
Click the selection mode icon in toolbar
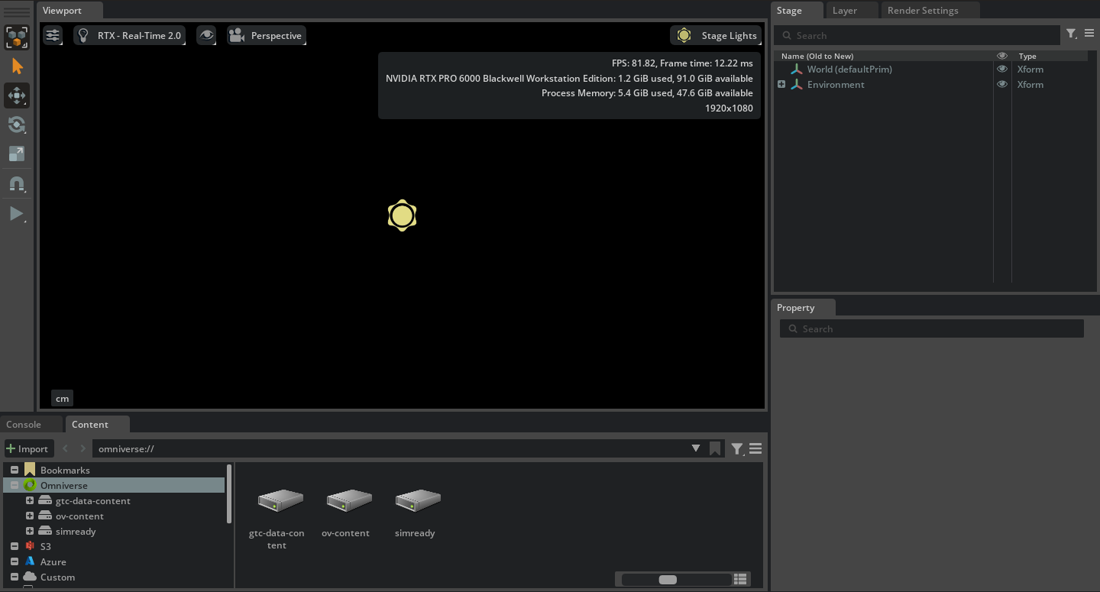click(x=17, y=37)
